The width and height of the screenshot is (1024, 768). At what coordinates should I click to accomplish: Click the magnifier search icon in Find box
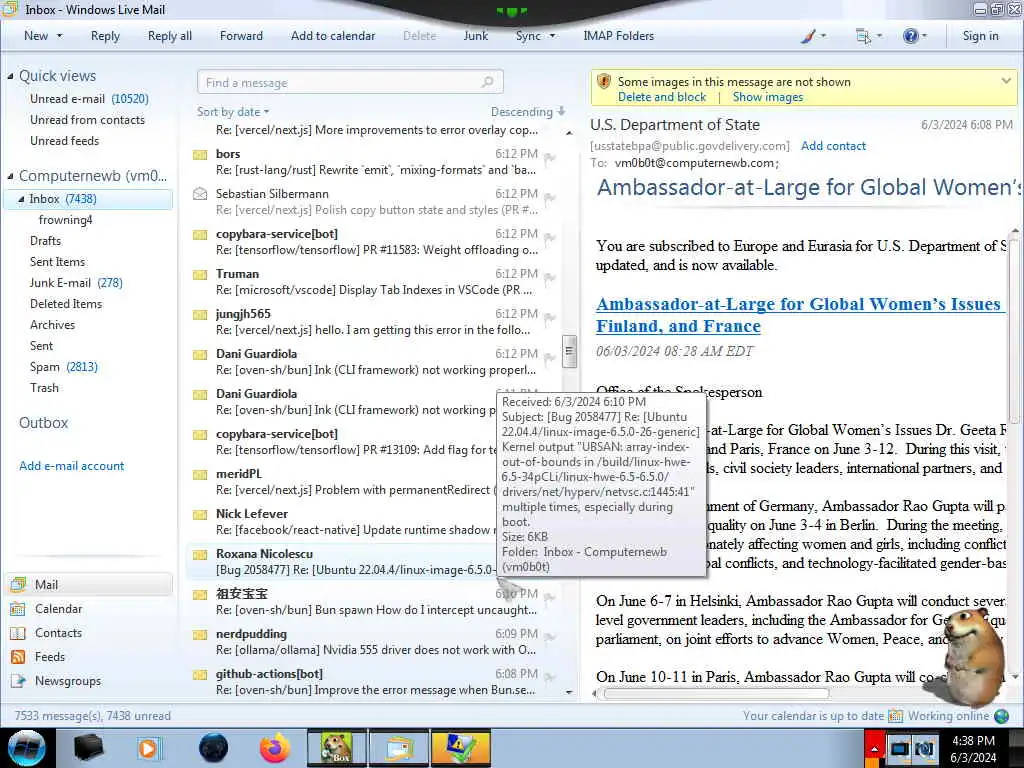[487, 82]
